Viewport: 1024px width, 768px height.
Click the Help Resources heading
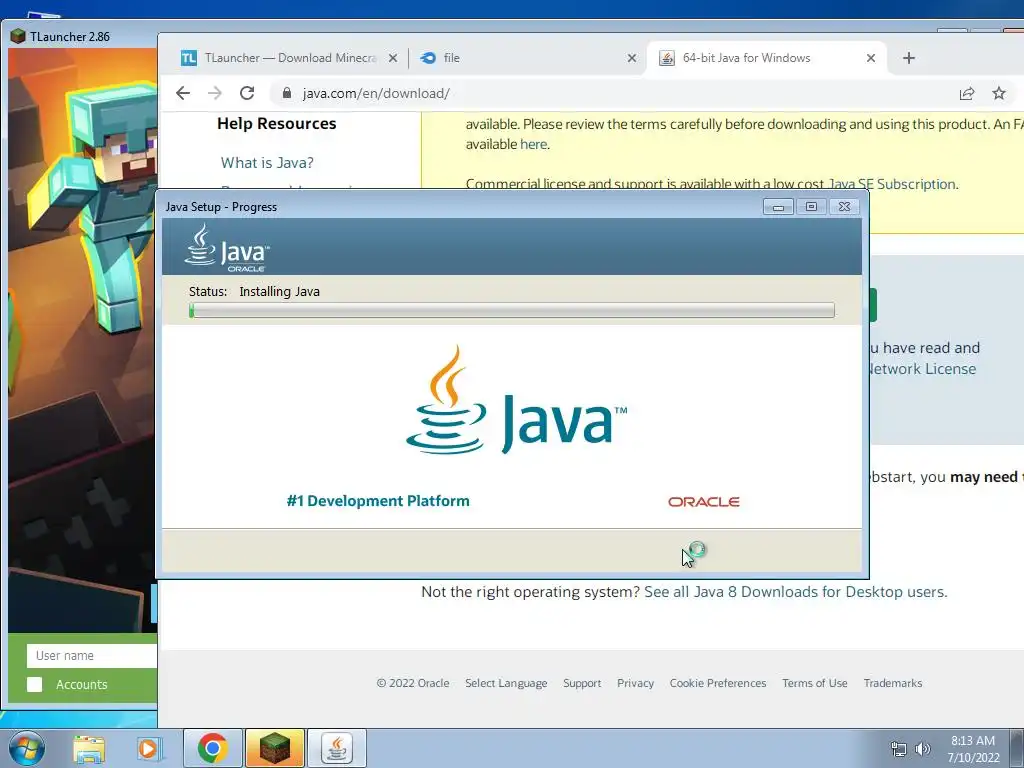point(276,123)
